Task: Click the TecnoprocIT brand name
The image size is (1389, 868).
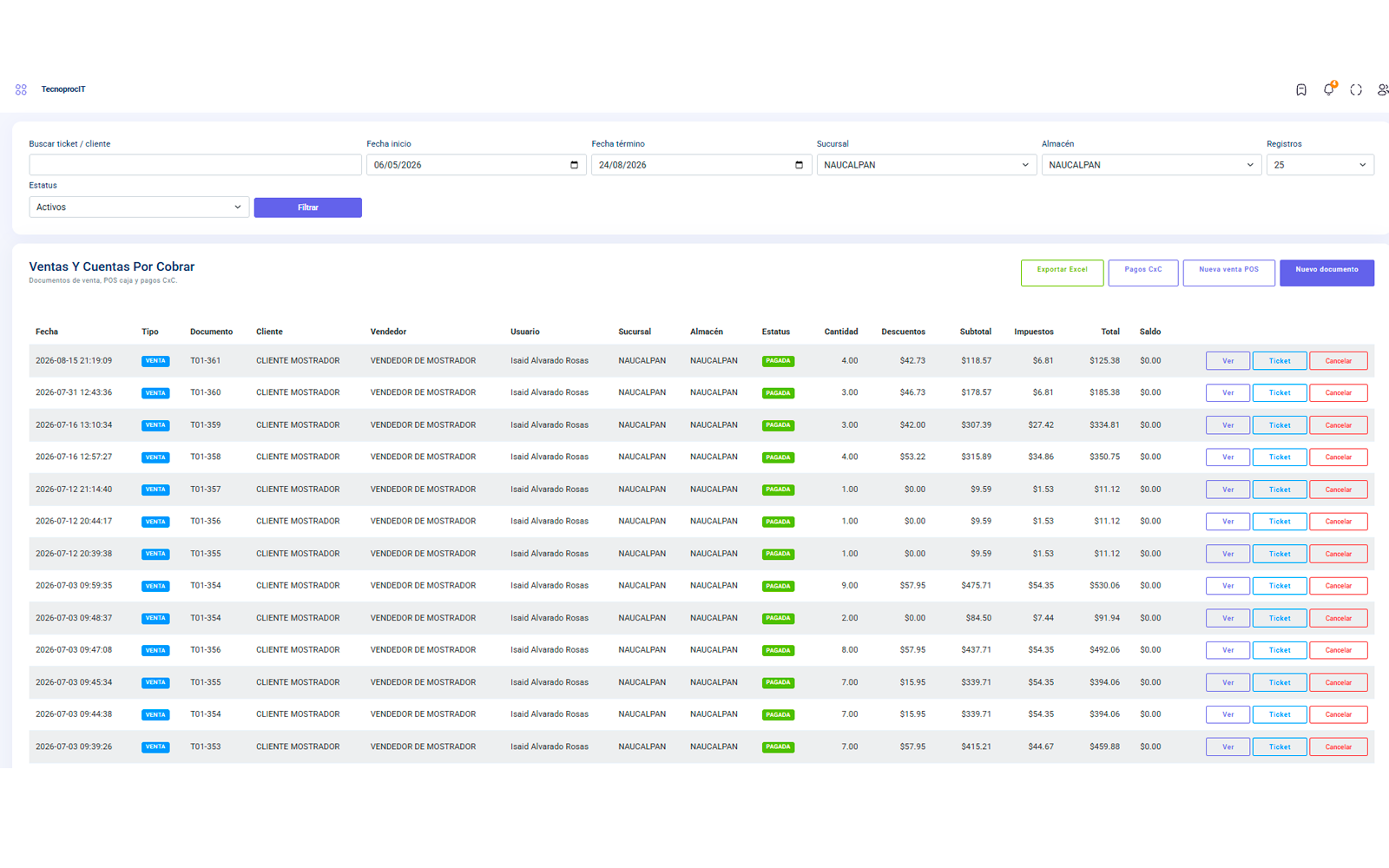Action: (x=63, y=89)
